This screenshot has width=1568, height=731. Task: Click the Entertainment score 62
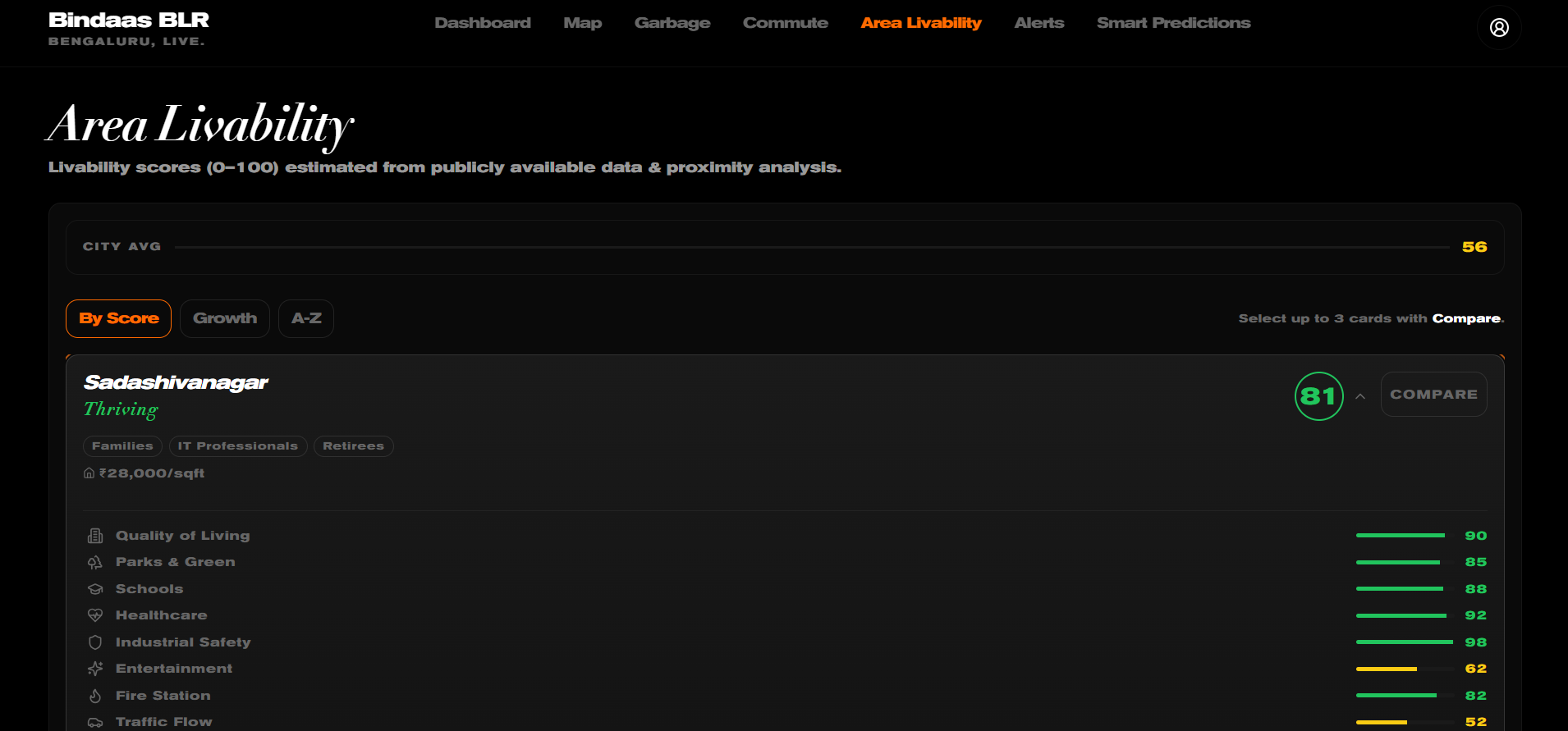pos(1476,669)
